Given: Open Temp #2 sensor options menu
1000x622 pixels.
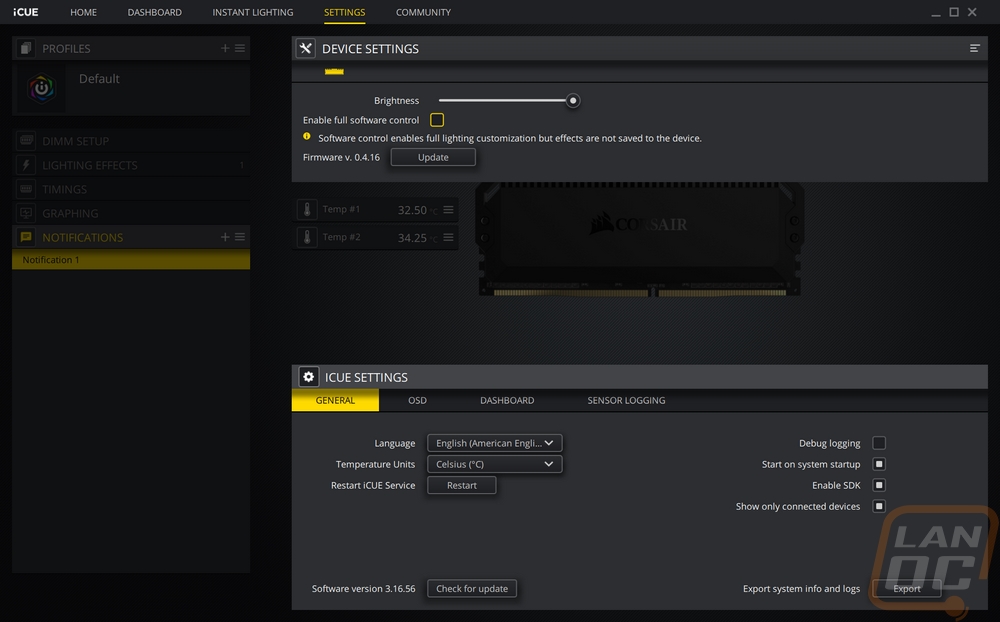Looking at the screenshot, I should click(x=448, y=237).
